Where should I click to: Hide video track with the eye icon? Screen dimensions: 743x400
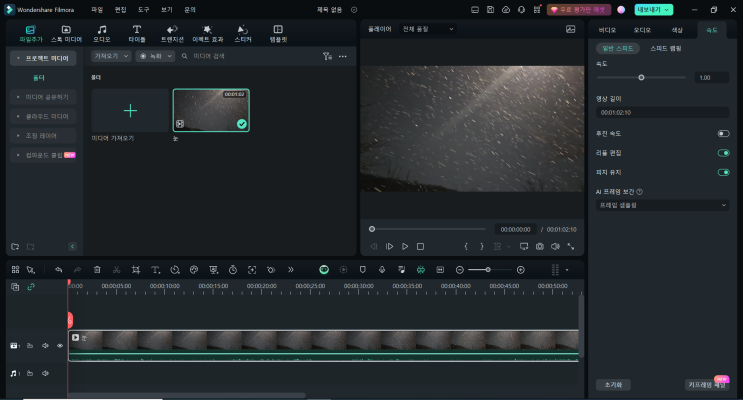point(59,346)
